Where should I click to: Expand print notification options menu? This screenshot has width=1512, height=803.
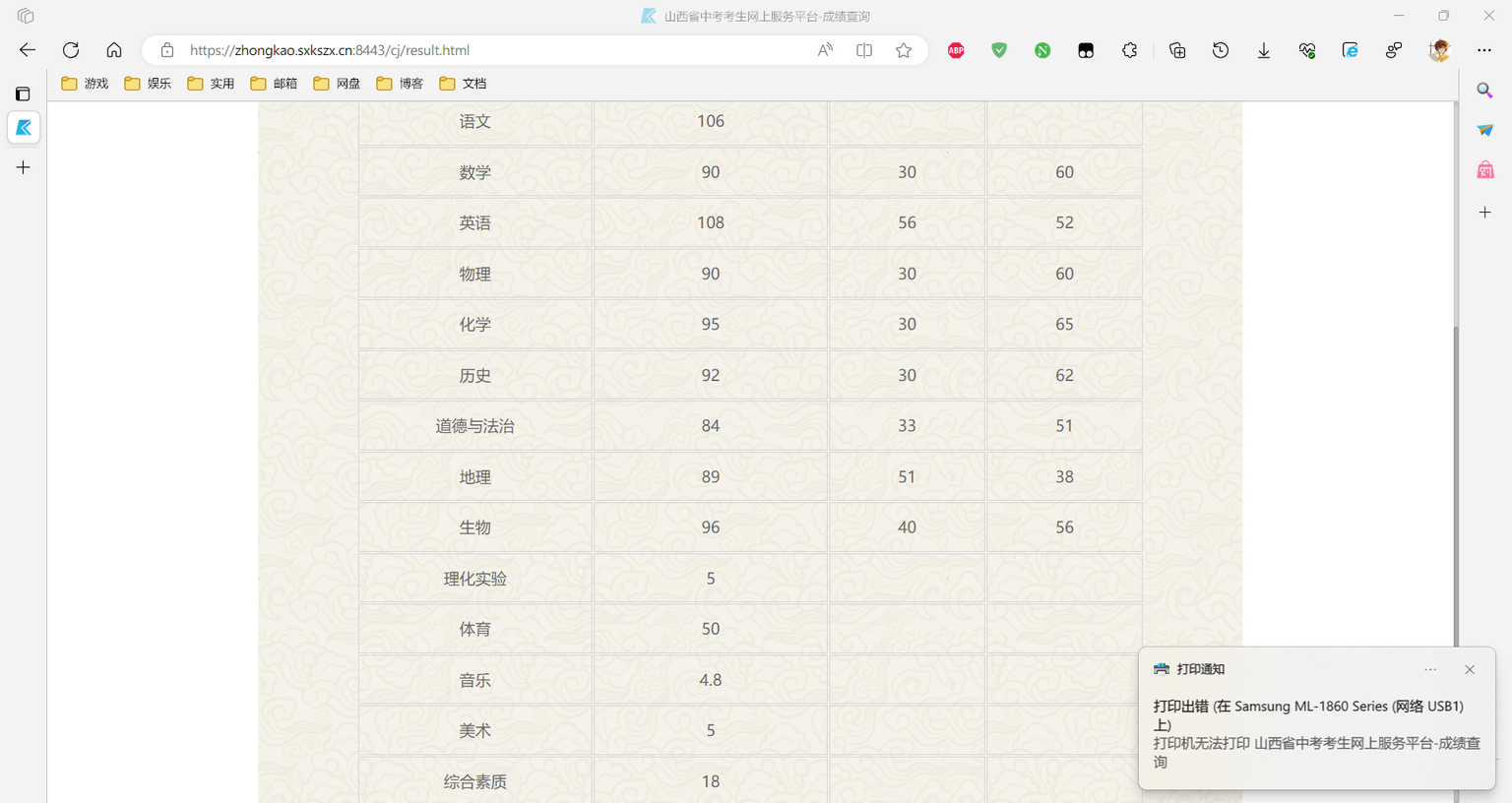pos(1429,669)
